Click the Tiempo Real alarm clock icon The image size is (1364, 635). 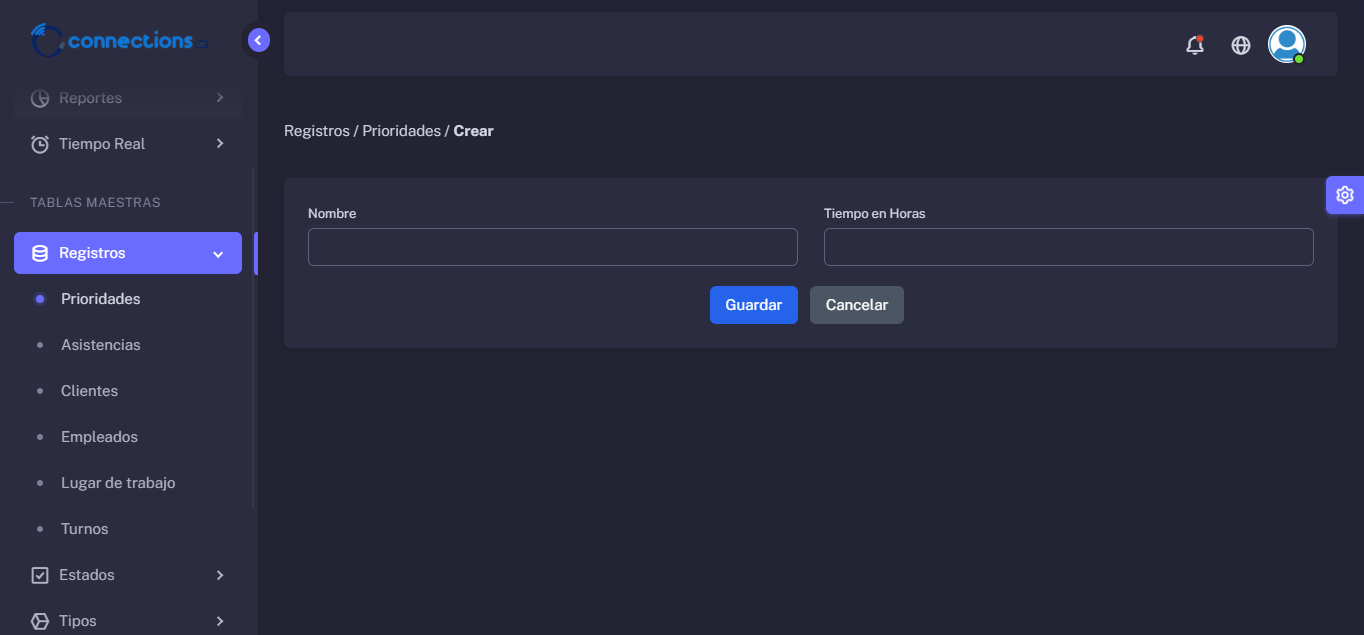pyautogui.click(x=40, y=144)
